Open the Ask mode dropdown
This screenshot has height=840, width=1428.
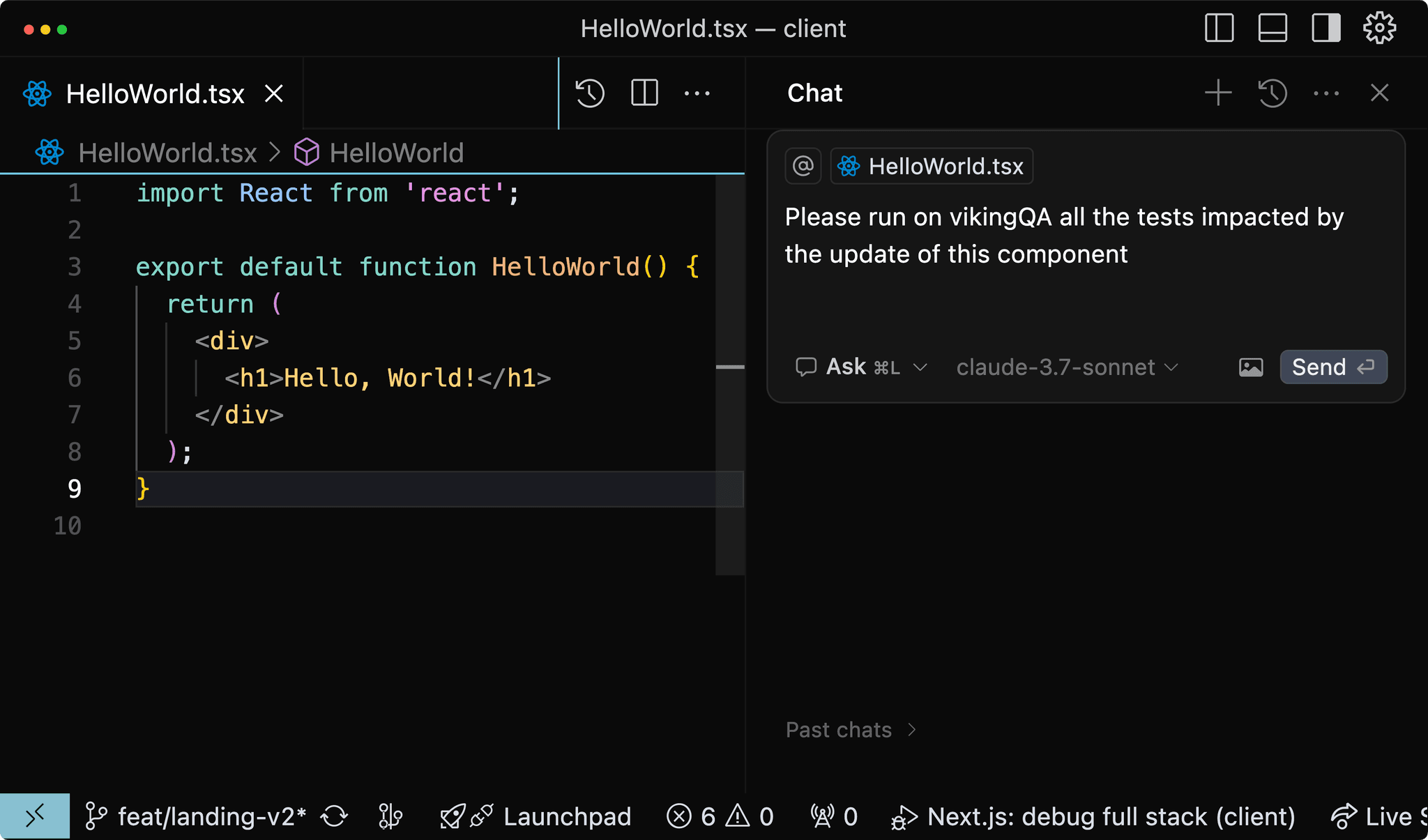coord(860,367)
